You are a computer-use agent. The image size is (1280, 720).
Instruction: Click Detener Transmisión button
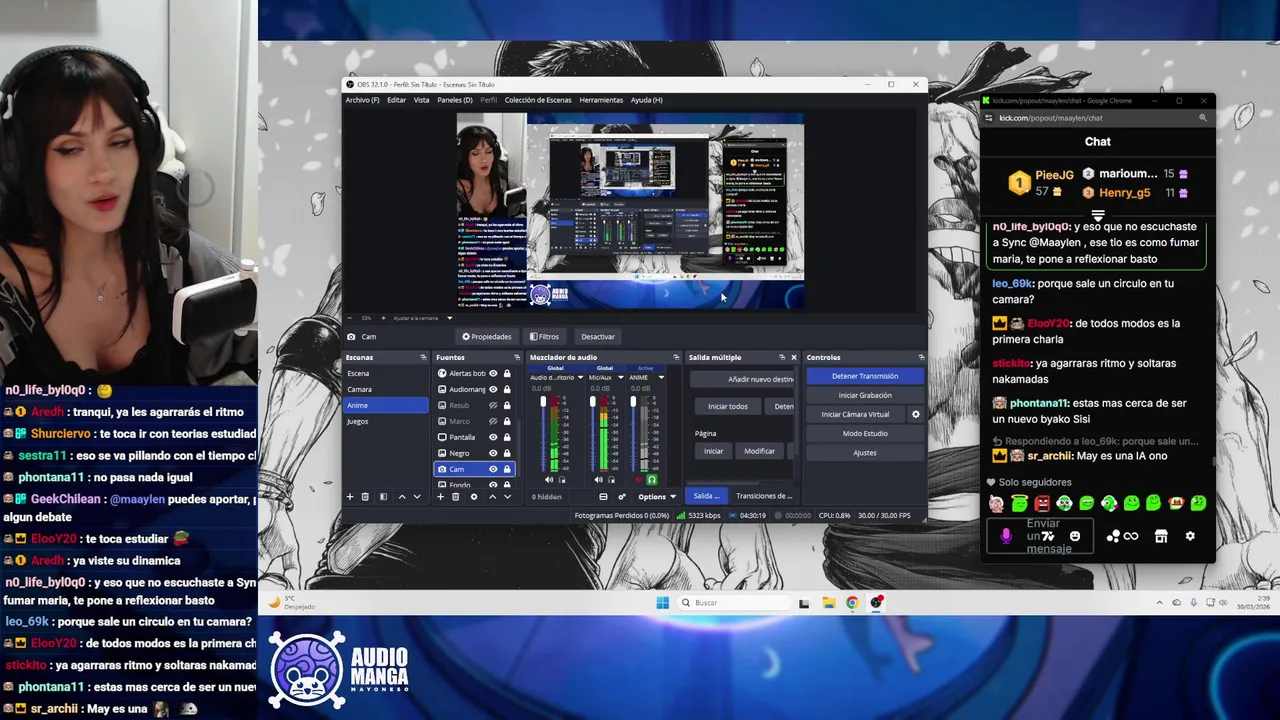(865, 376)
